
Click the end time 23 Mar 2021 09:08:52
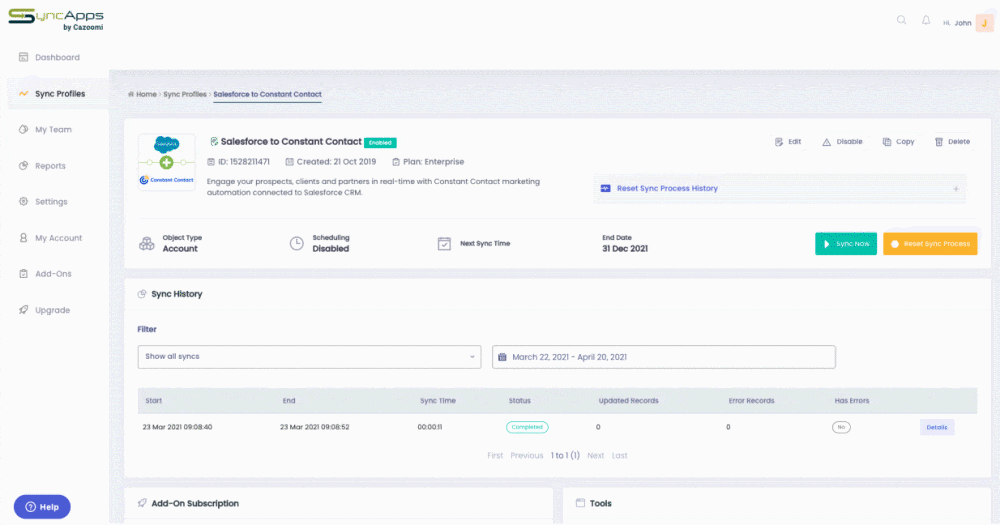coord(314,427)
